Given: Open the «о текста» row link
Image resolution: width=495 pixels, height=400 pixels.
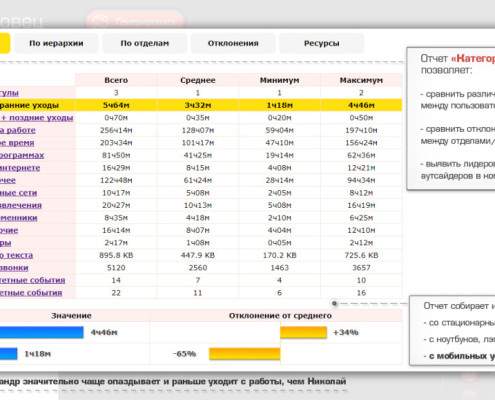Looking at the screenshot, I should coord(16,256).
